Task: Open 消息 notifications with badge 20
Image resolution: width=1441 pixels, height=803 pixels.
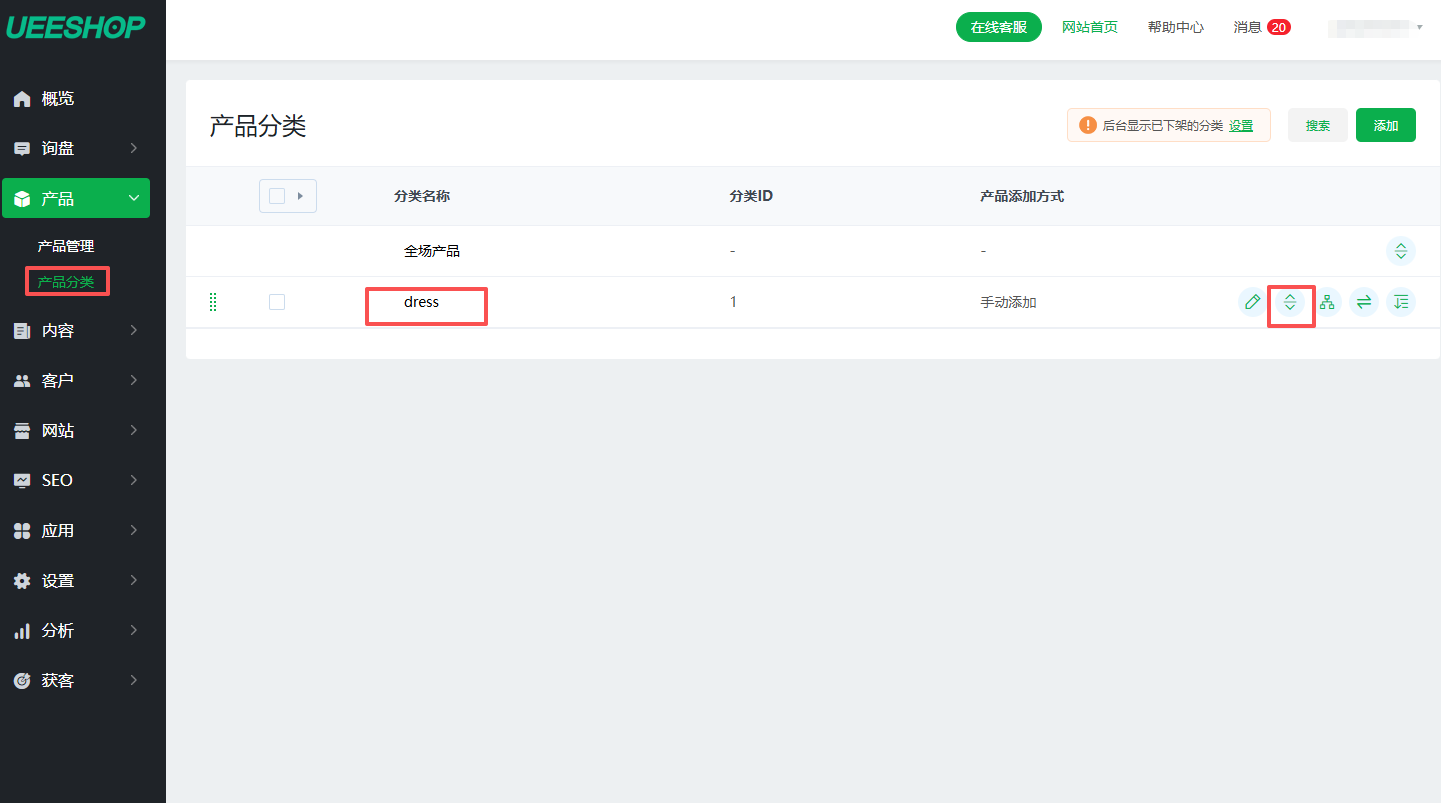Action: tap(1261, 27)
